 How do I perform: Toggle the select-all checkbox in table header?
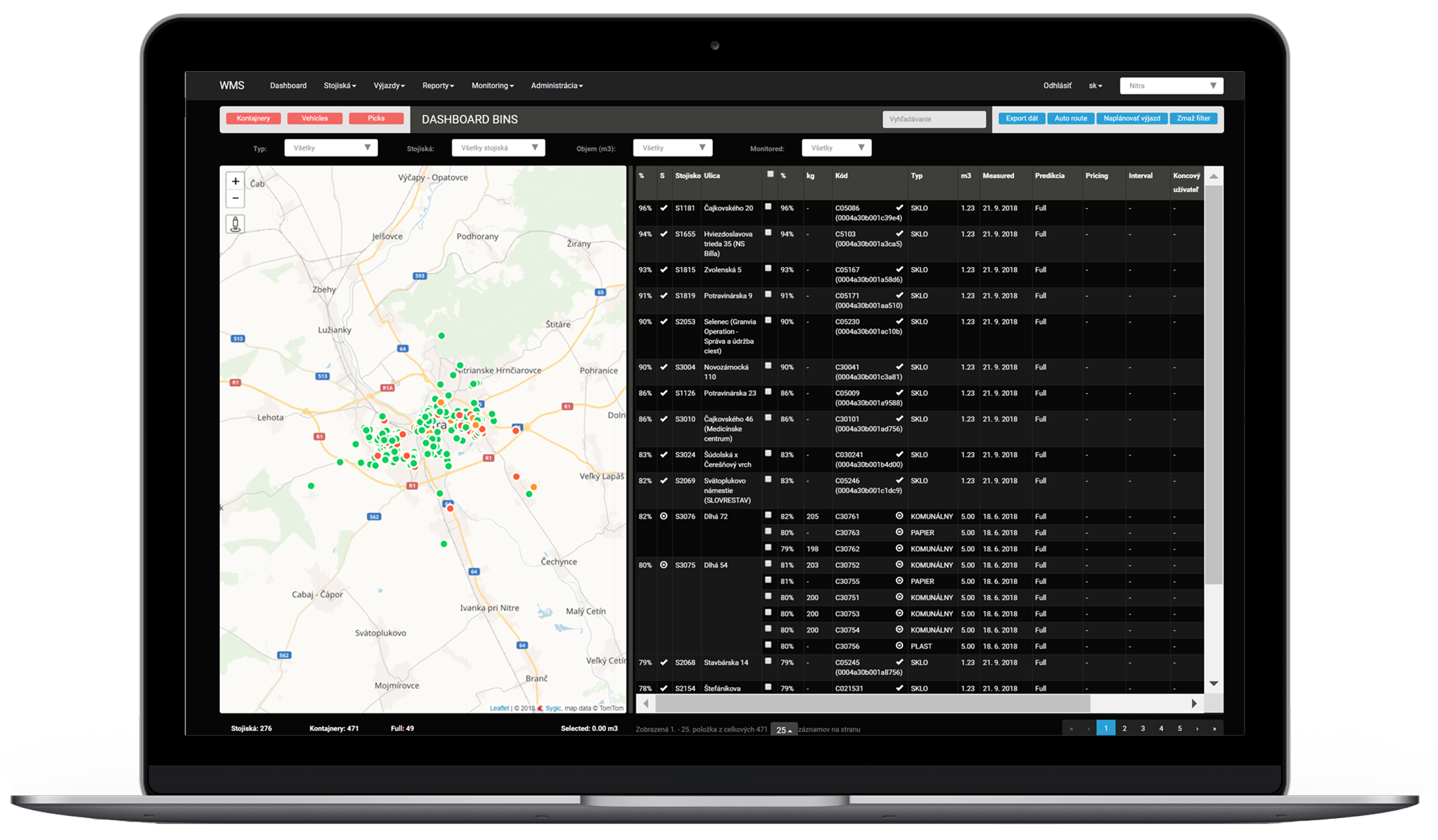tap(770, 174)
